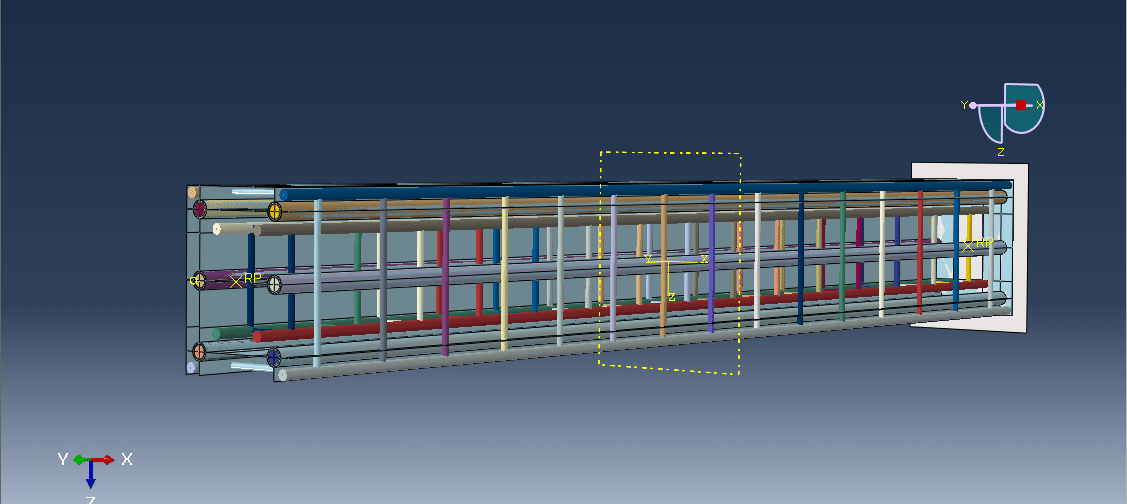Click the blue Z arrow of the view triad
Image resolution: width=1127 pixels, height=504 pixels.
pos(91,474)
